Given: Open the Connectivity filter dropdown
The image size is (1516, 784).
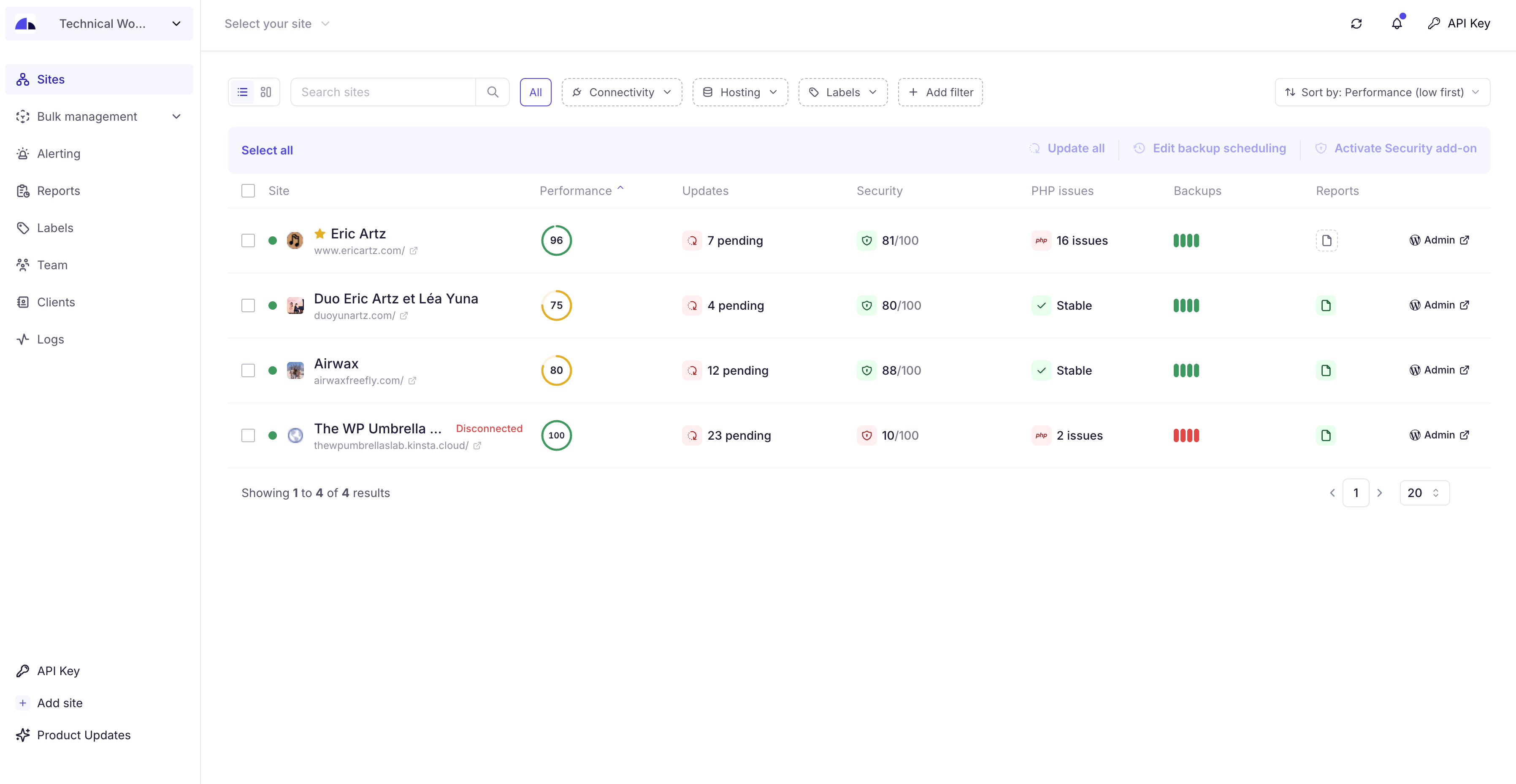Looking at the screenshot, I should [621, 92].
